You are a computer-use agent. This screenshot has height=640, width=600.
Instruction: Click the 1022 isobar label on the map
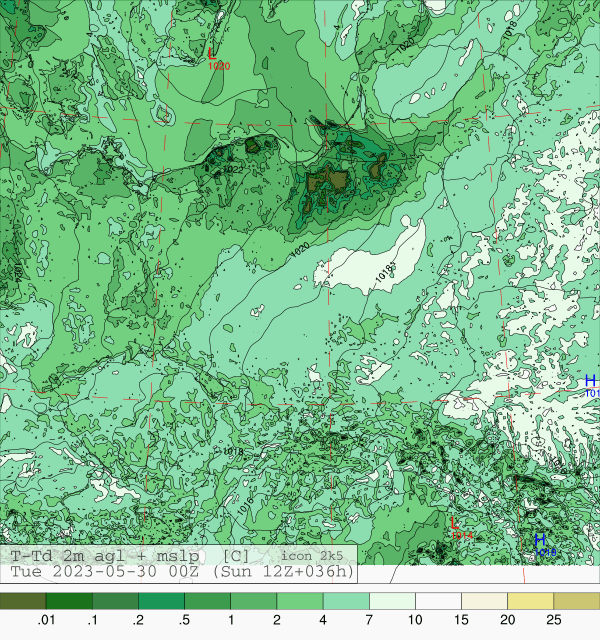click(x=233, y=169)
